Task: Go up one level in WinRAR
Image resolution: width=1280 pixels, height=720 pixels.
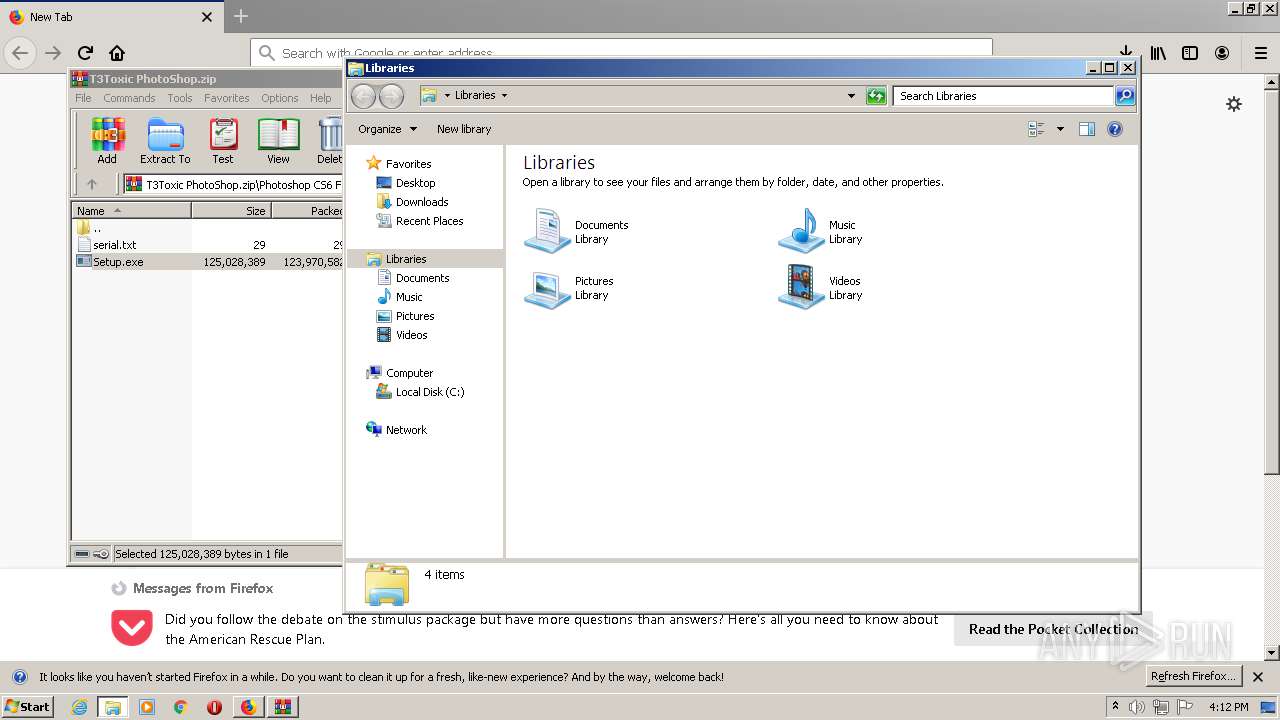Action: tap(92, 184)
